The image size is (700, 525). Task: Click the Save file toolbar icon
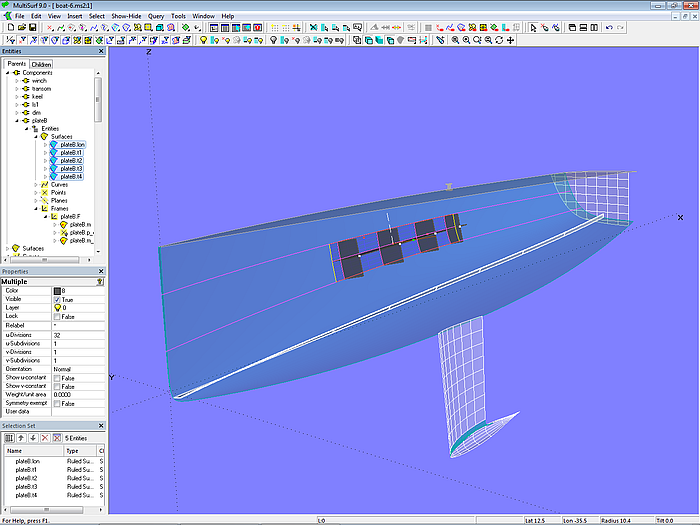point(32,28)
